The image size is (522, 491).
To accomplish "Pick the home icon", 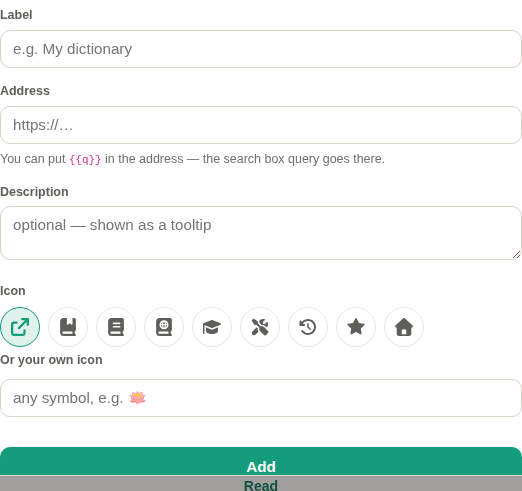I will click(x=404, y=327).
